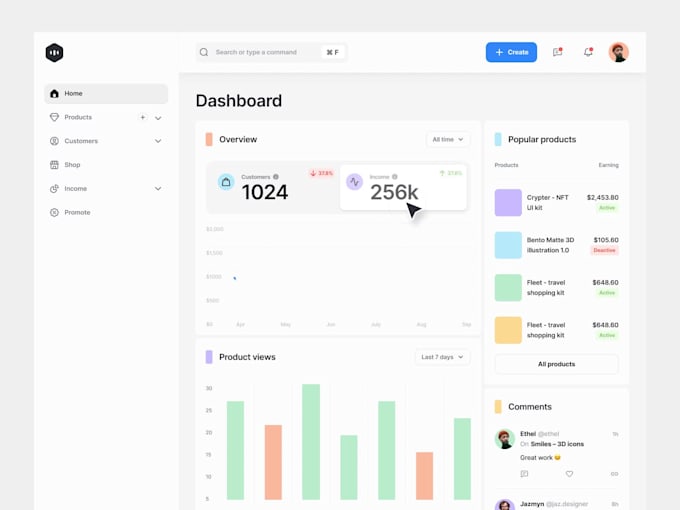Click the $105.60 earning value
680x510 pixels.
(606, 240)
